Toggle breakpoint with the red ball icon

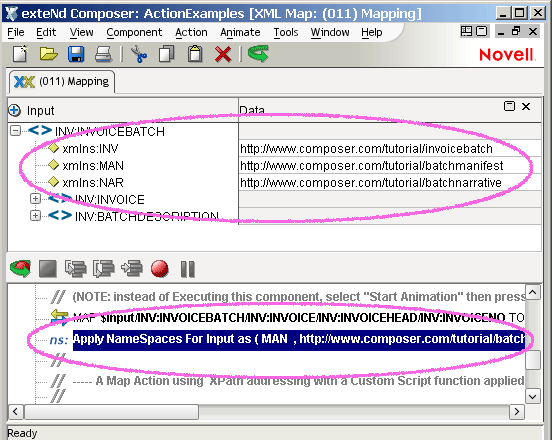[159, 269]
